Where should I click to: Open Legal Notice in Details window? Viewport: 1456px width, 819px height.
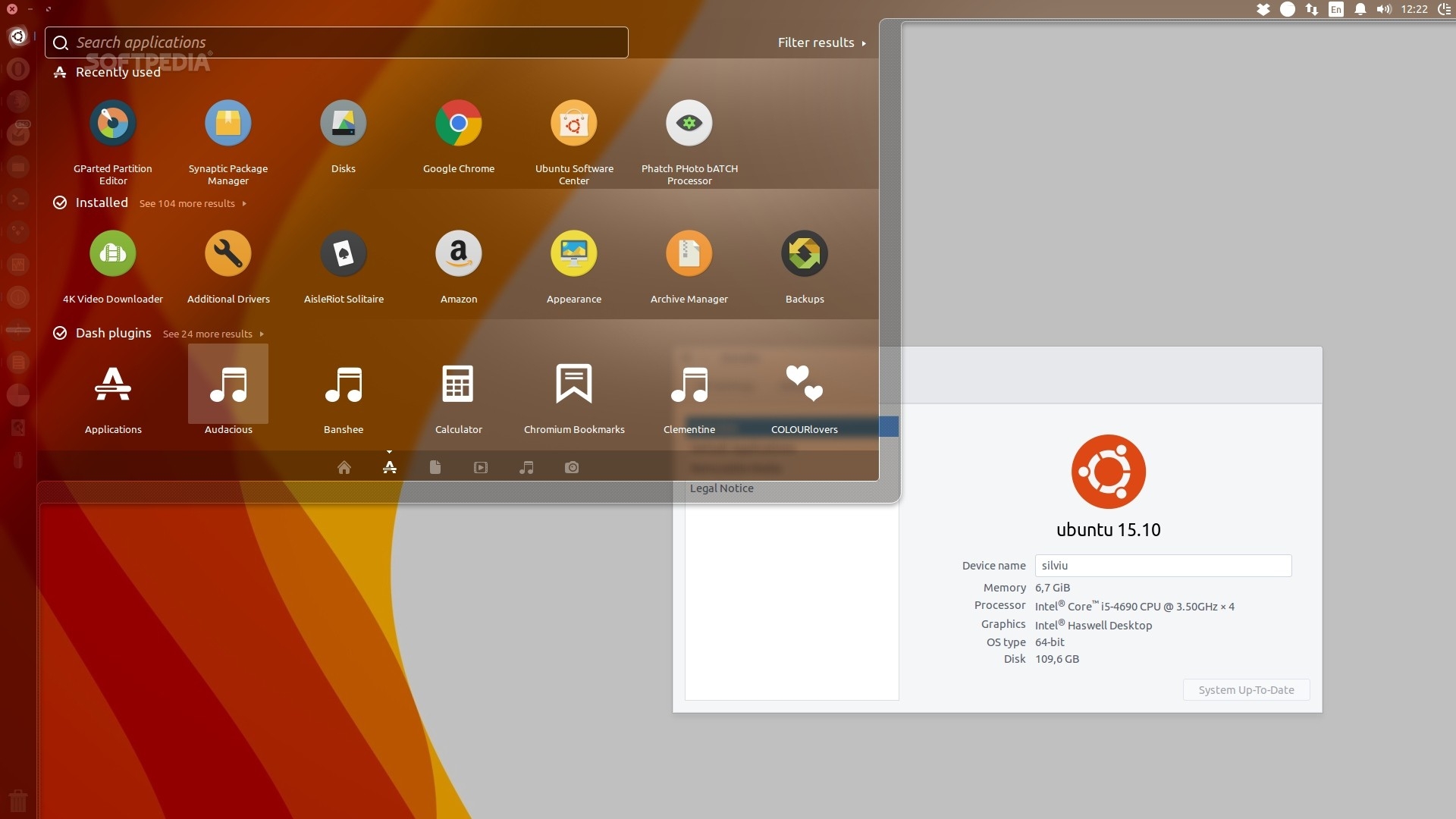tap(722, 488)
